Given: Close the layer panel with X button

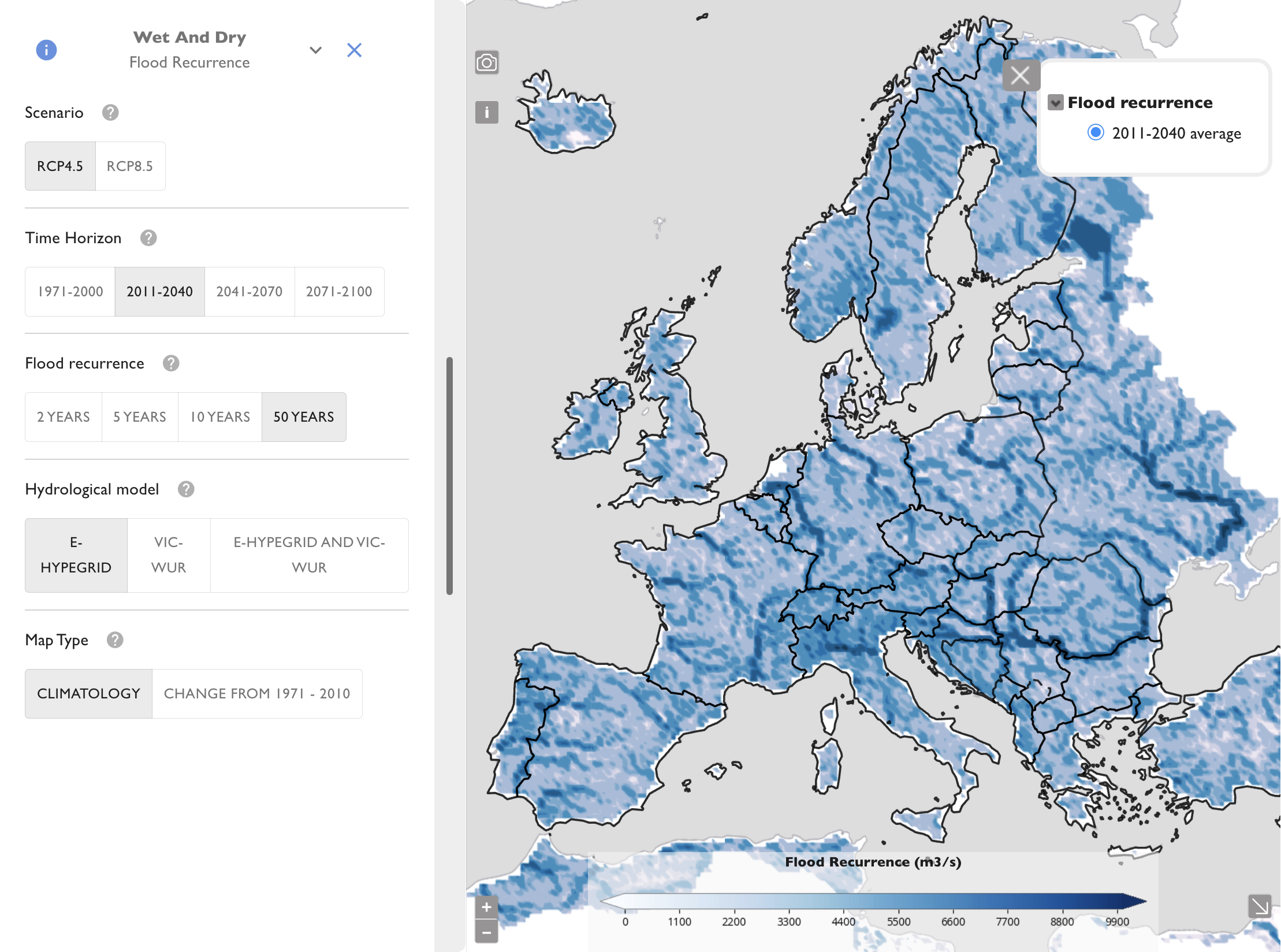Looking at the screenshot, I should (1021, 76).
